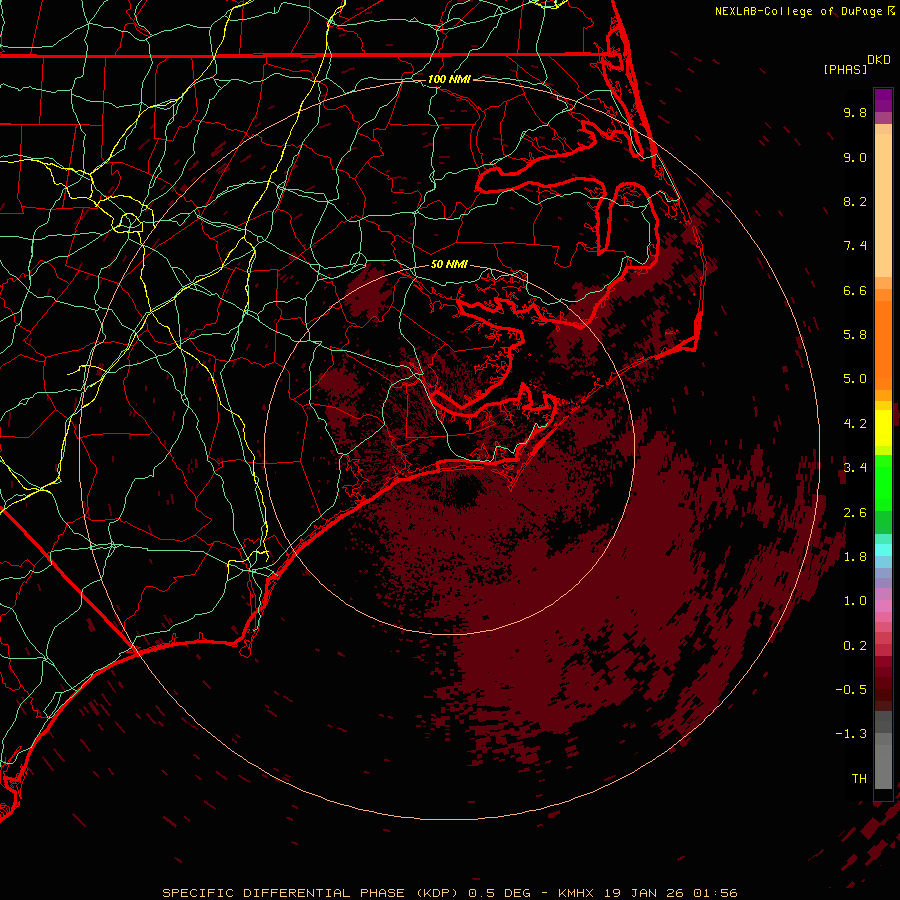Click the 3.4 scale value
This screenshot has width=900, height=900.
(855, 468)
